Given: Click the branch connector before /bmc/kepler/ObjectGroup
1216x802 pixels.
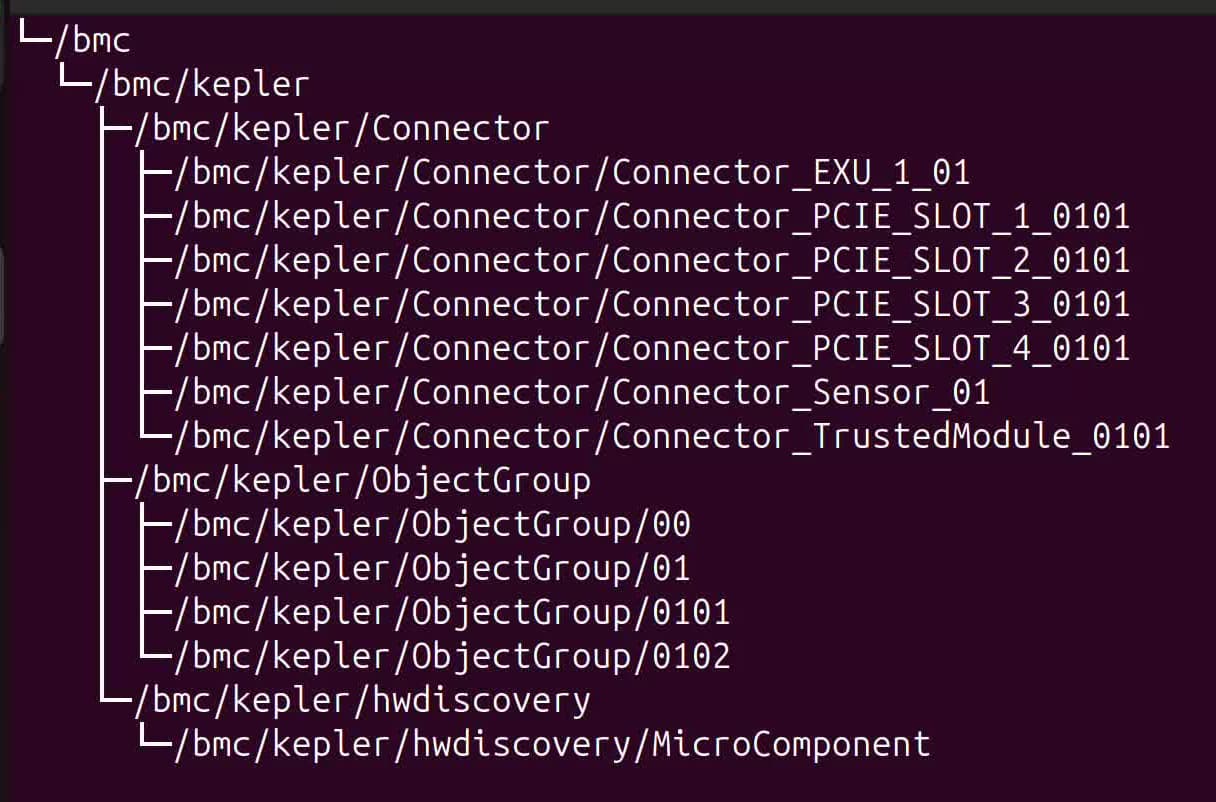Looking at the screenshot, I should tap(116, 481).
